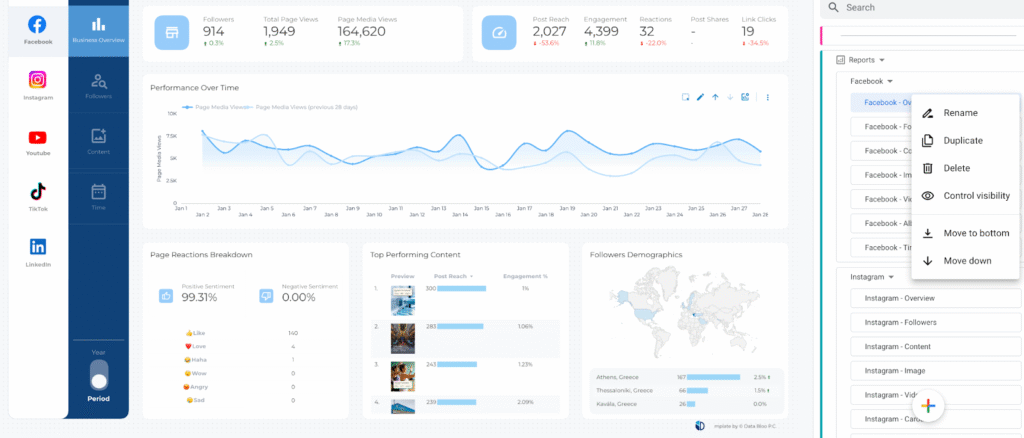The image size is (1024, 438).
Task: Open the Youtube platform page
Action: point(37,142)
